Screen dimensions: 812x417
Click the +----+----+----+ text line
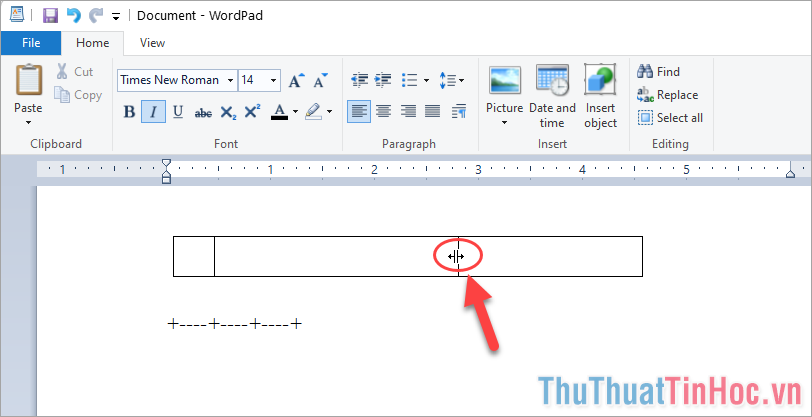pyautogui.click(x=235, y=324)
